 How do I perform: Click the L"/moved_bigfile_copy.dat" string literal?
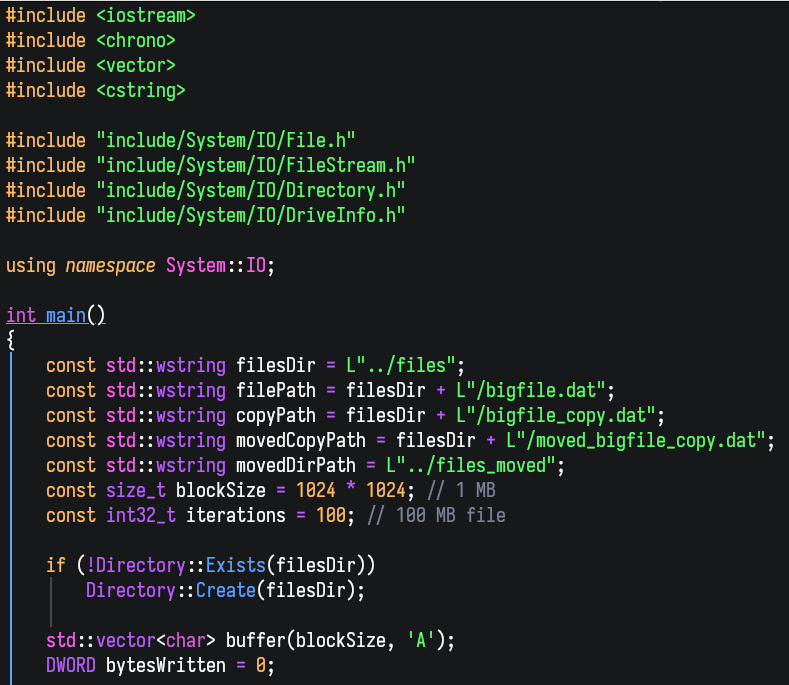pyautogui.click(x=636, y=440)
